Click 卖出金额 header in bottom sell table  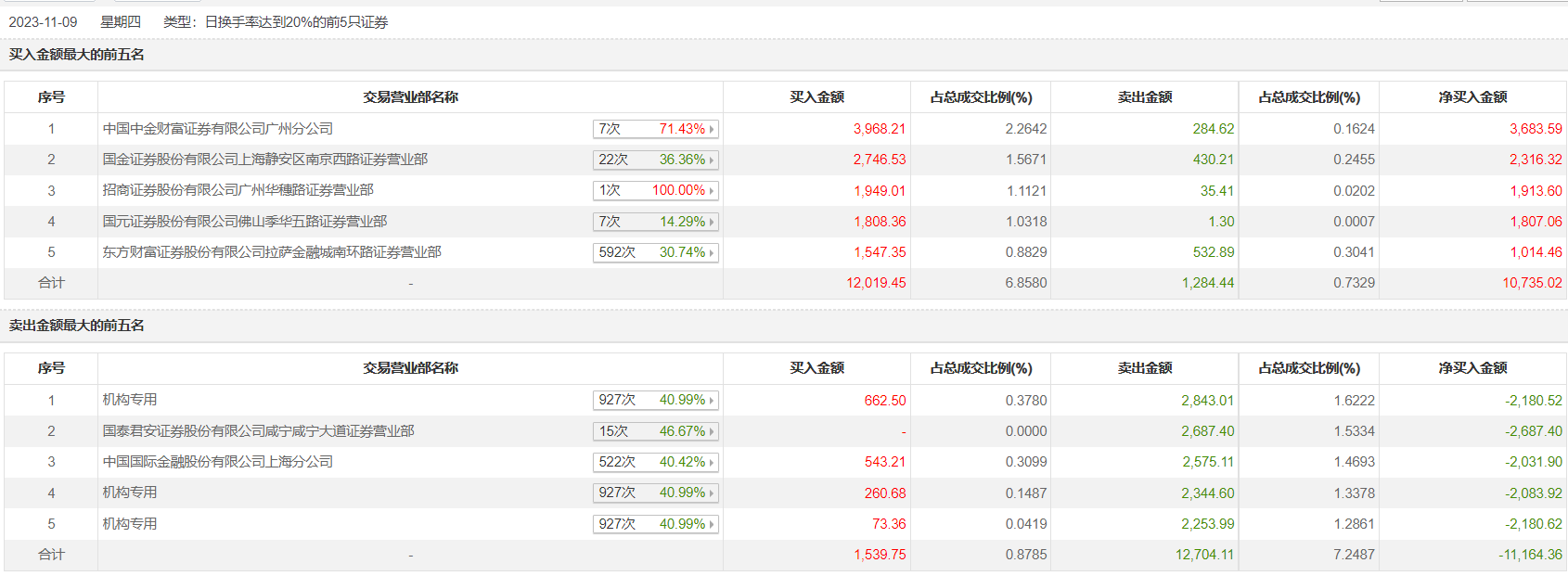[1145, 368]
